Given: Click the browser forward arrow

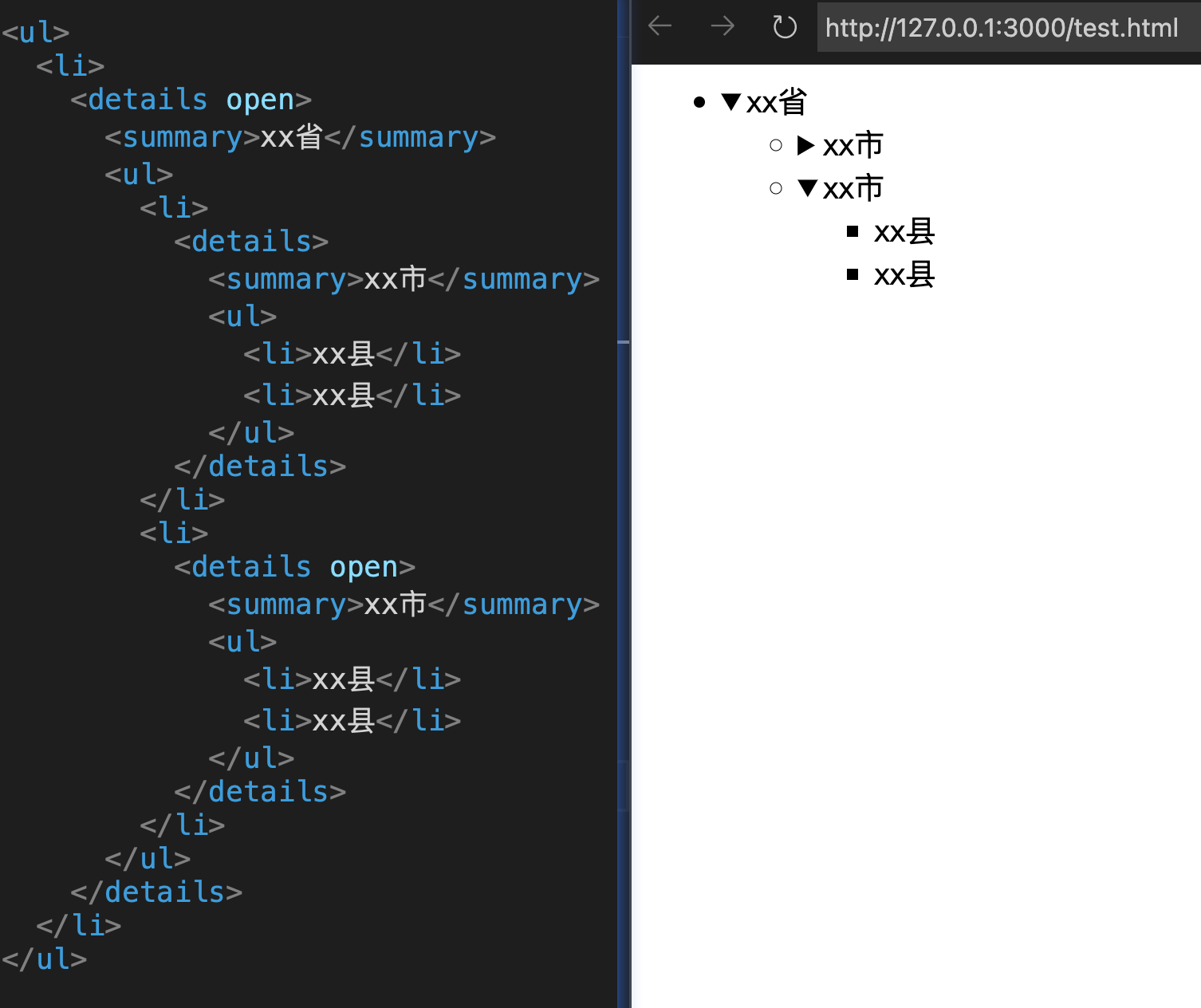Looking at the screenshot, I should (723, 26).
